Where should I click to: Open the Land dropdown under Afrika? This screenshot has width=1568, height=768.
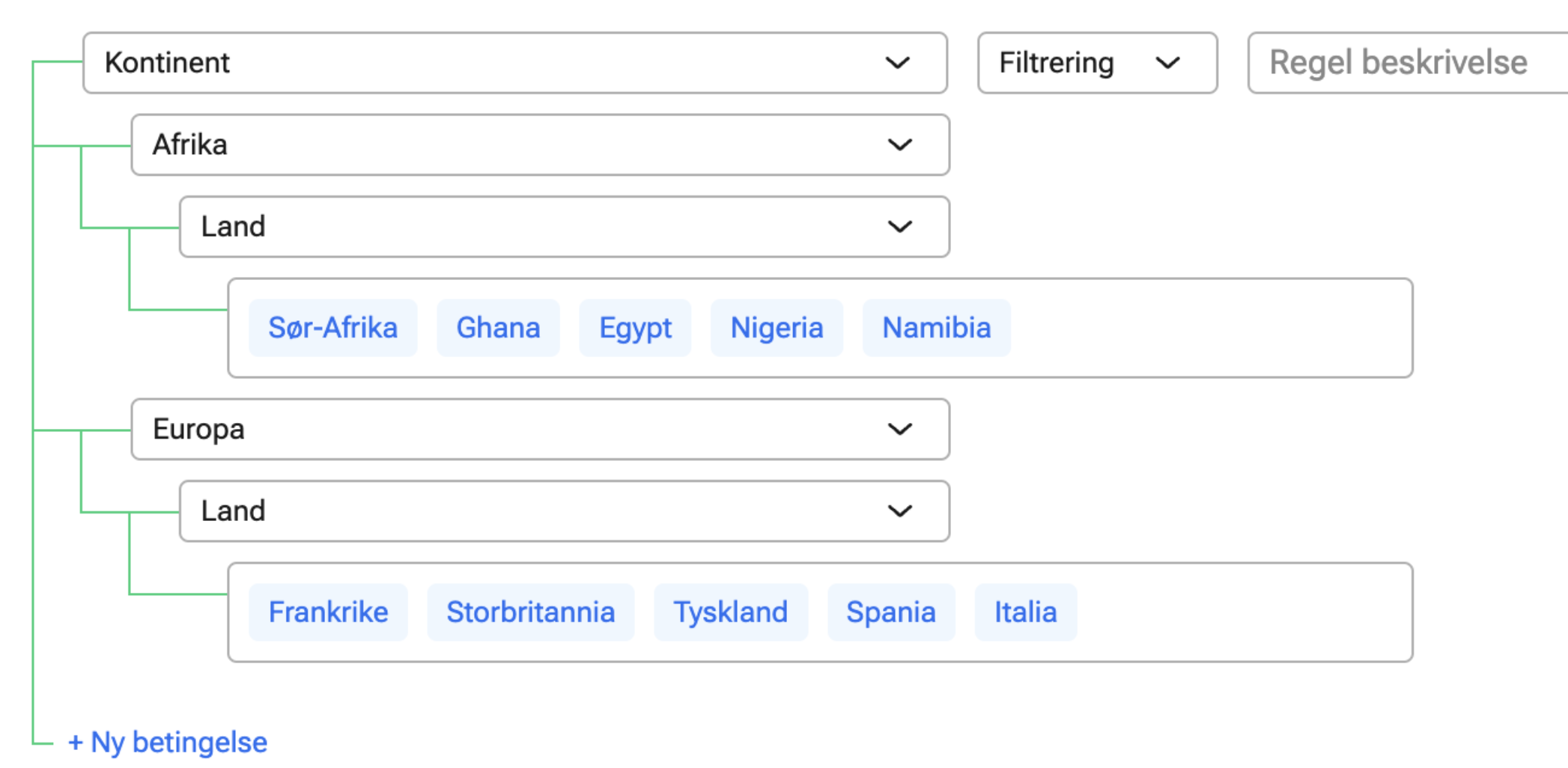[564, 227]
